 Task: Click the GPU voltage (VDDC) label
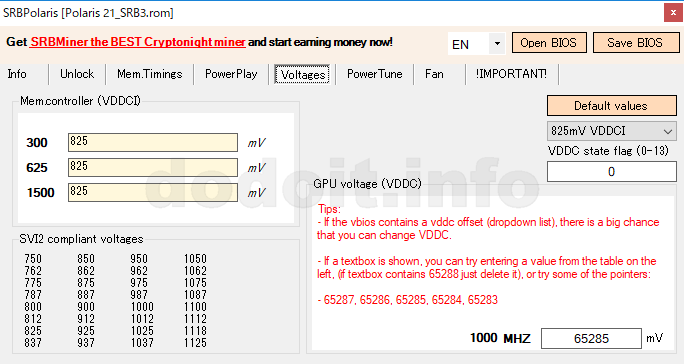pyautogui.click(x=367, y=184)
